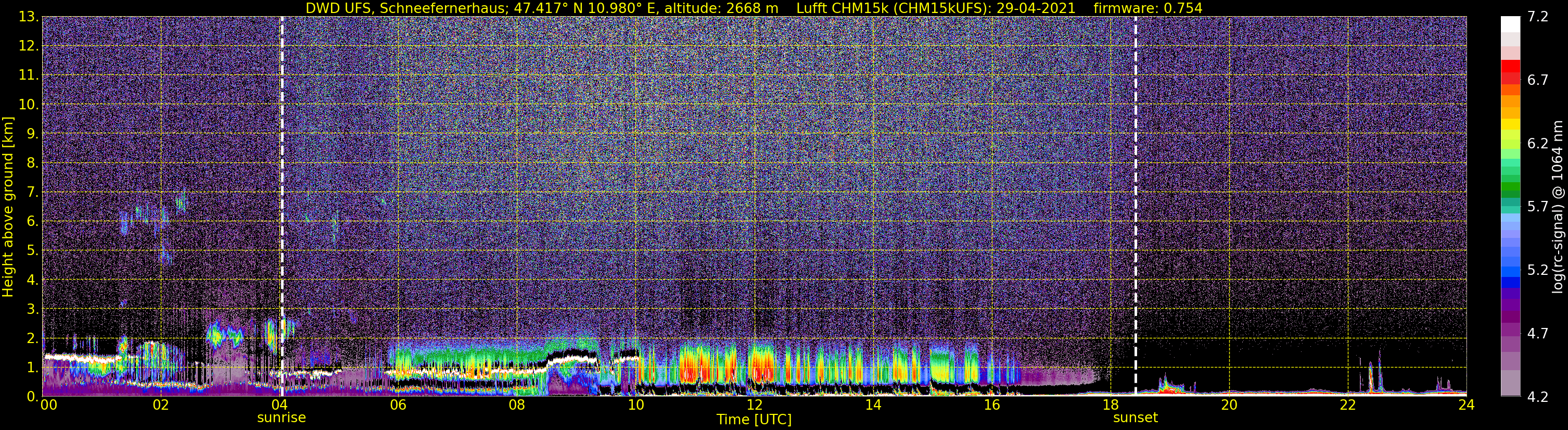Click the time axis tick label '14'

click(x=873, y=406)
